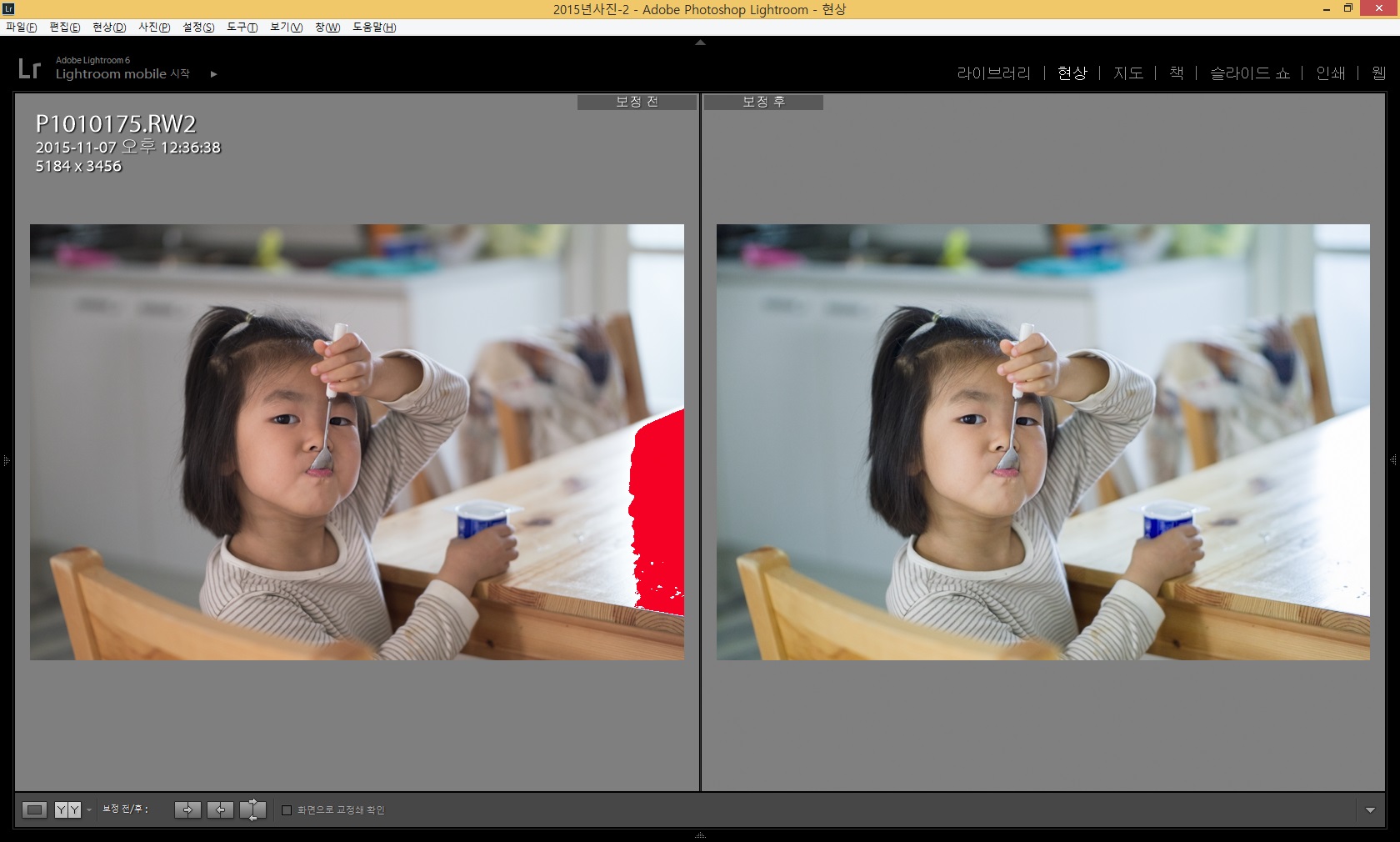The height and width of the screenshot is (842, 1400).
Task: Swap before and after settings
Action: 252,809
